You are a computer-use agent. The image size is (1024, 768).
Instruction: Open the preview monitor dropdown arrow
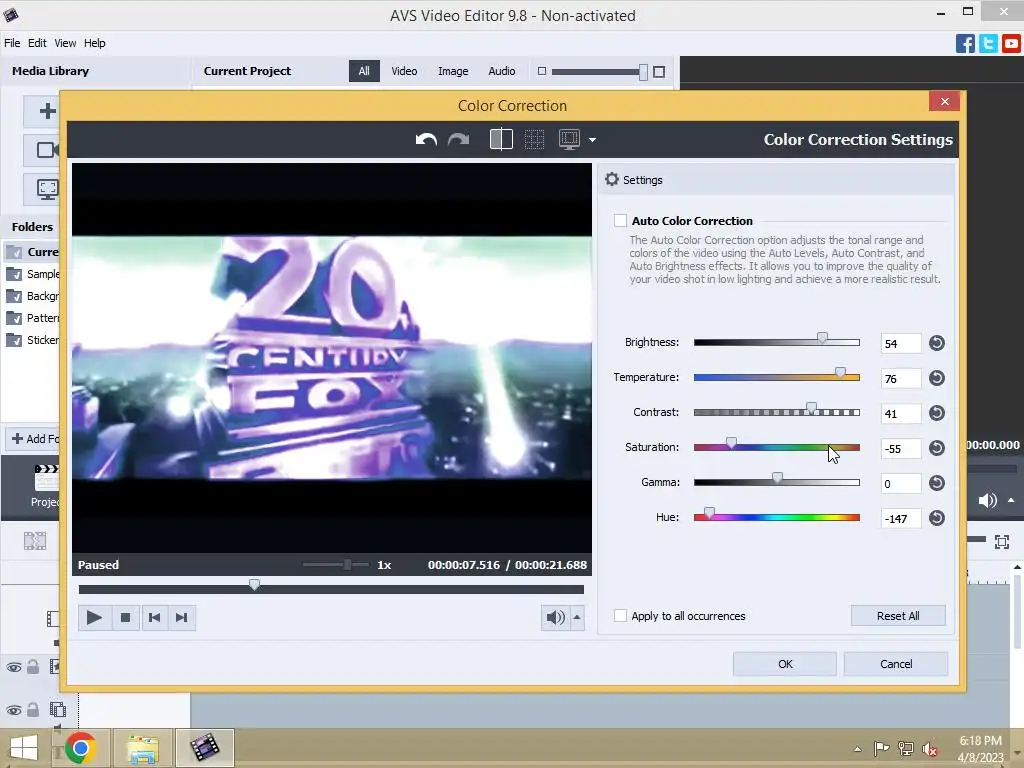(x=592, y=140)
